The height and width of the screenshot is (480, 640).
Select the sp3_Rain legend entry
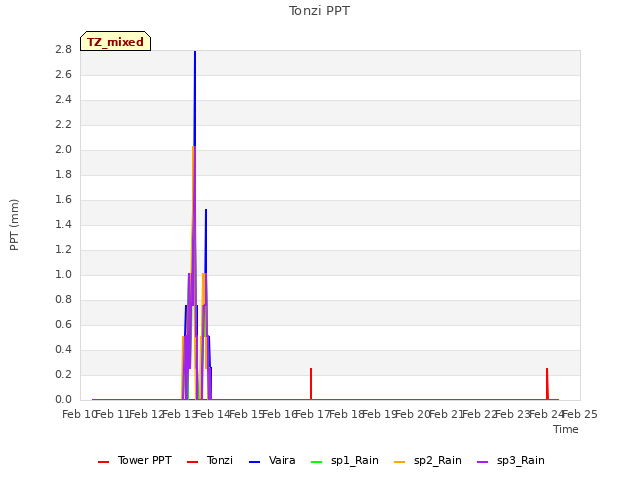[510, 460]
